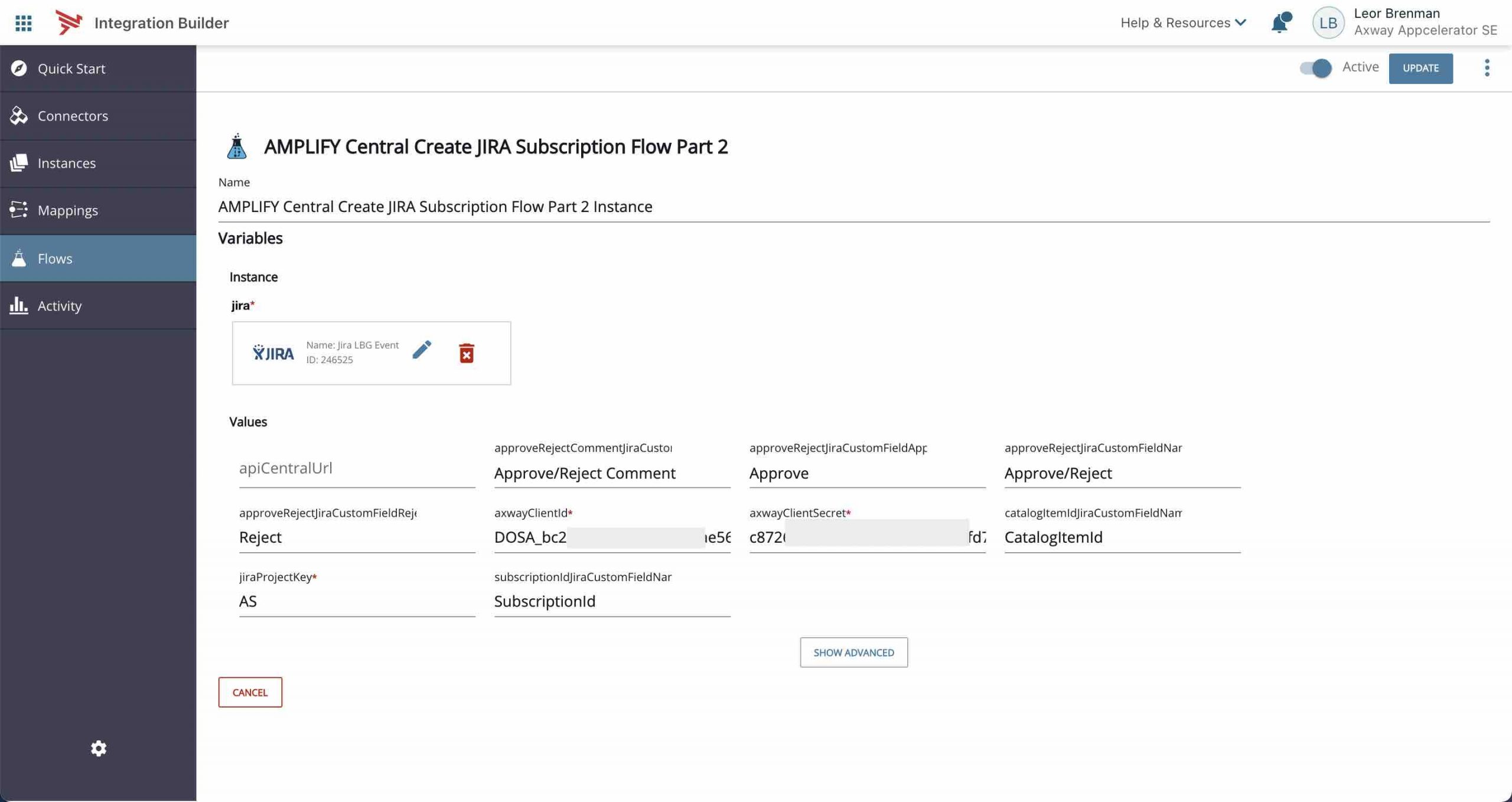
Task: Open the apps grid launcher icon
Action: (x=23, y=22)
